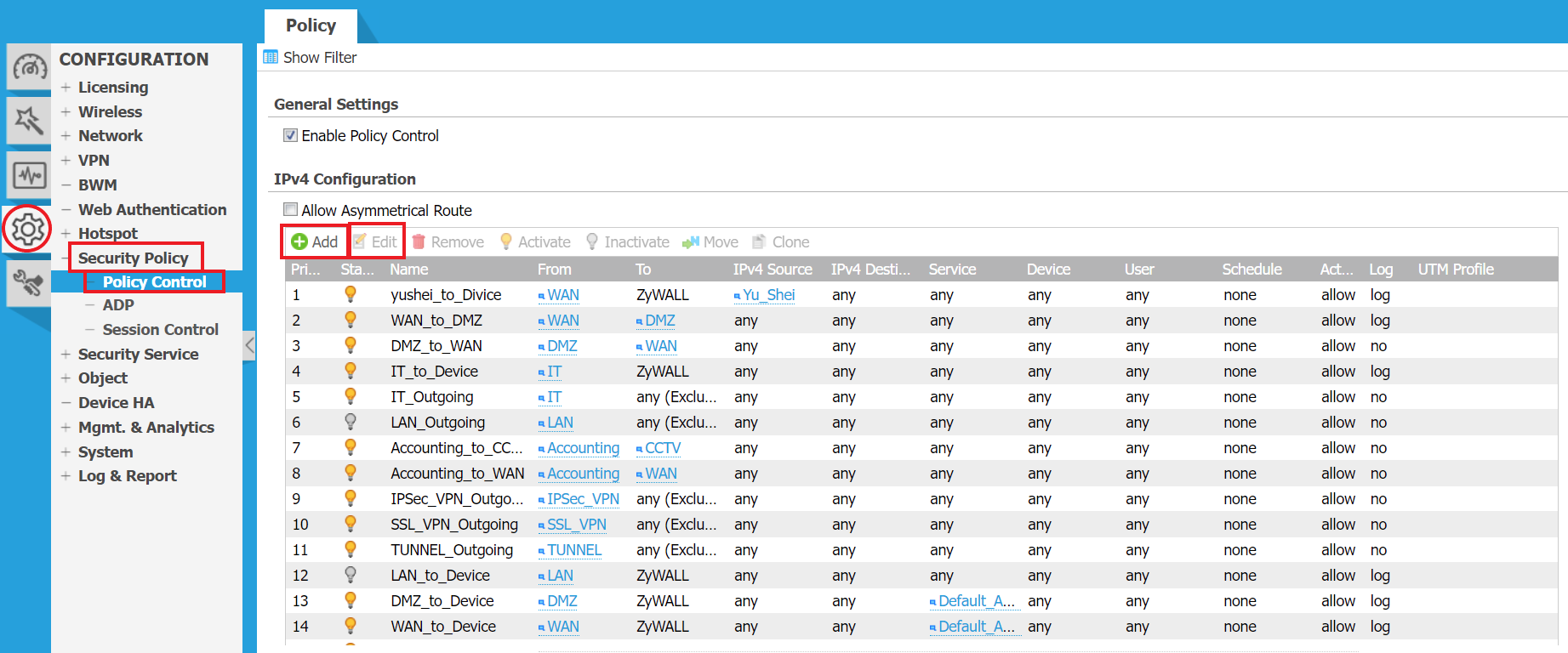Click the Move icon in toolbar
The image size is (1568, 653).
pyautogui.click(x=691, y=242)
